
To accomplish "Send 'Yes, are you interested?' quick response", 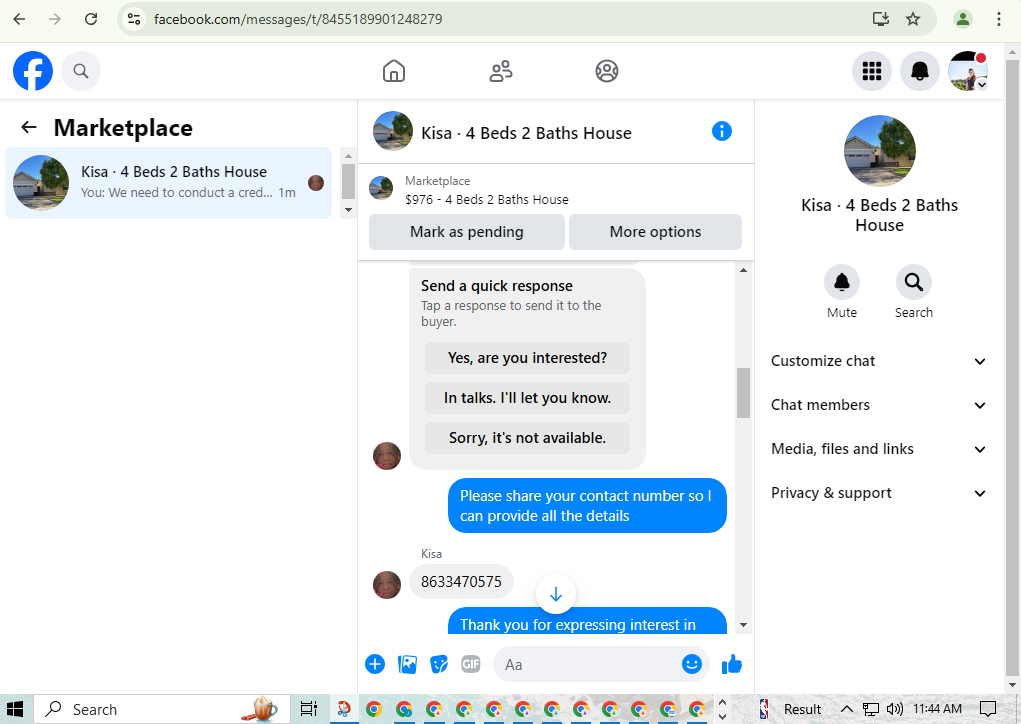I will (527, 358).
